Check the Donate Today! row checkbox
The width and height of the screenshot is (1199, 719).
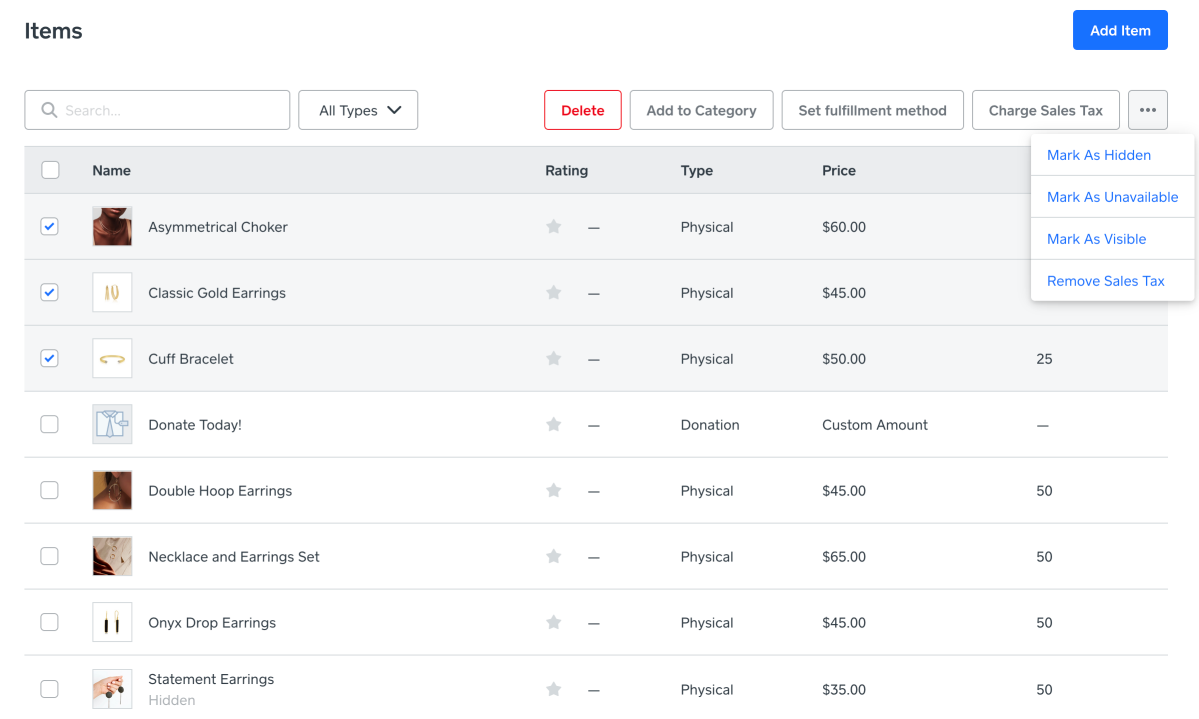[49, 425]
